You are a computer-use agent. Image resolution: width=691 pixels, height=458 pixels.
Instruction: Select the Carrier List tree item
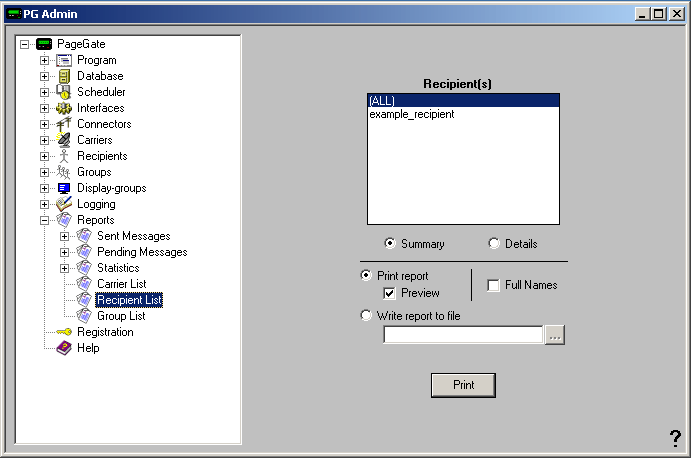(x=122, y=284)
